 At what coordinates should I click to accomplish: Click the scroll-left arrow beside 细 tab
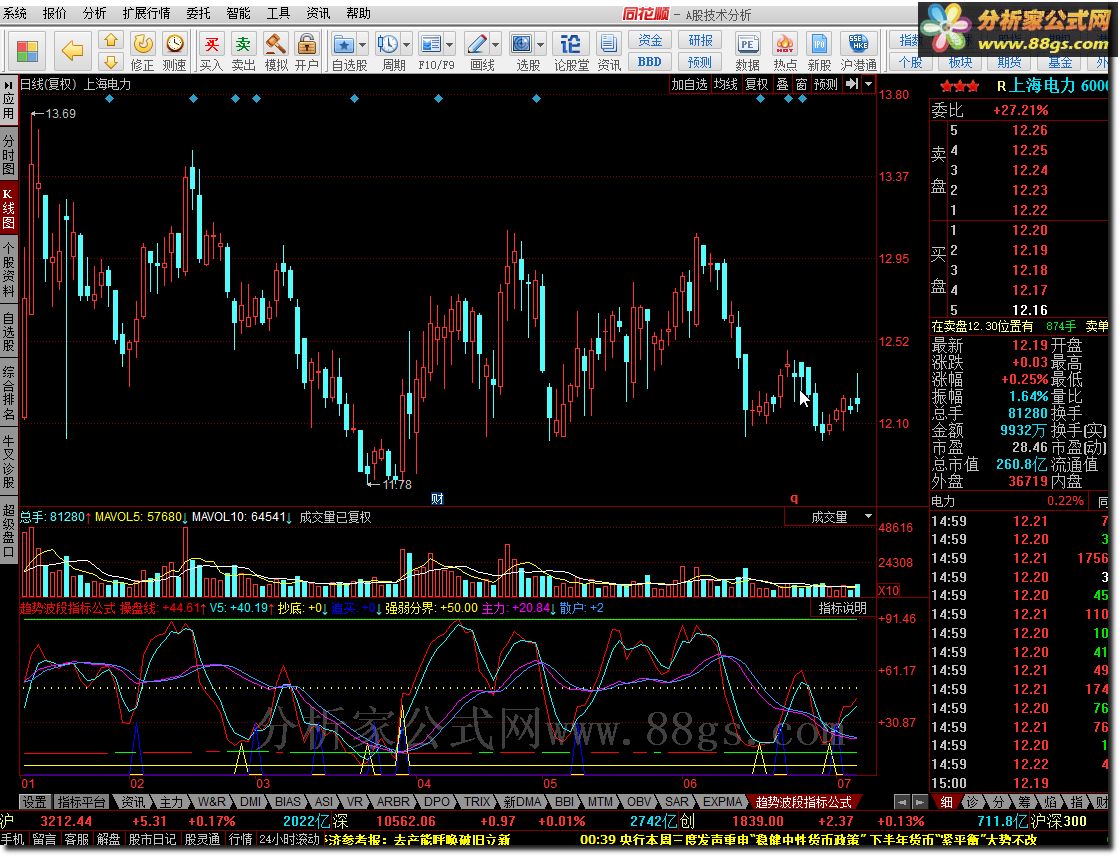[x=903, y=802]
